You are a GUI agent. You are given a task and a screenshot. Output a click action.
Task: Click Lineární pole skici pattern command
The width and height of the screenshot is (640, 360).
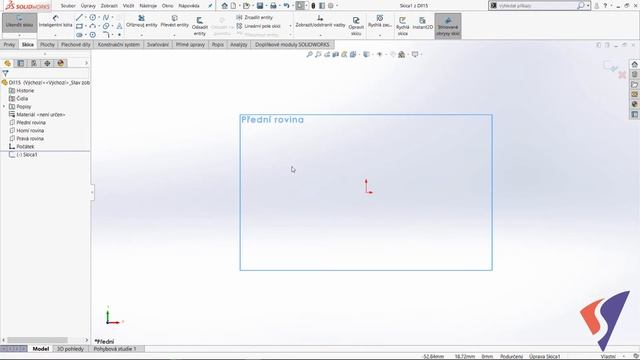click(x=259, y=26)
